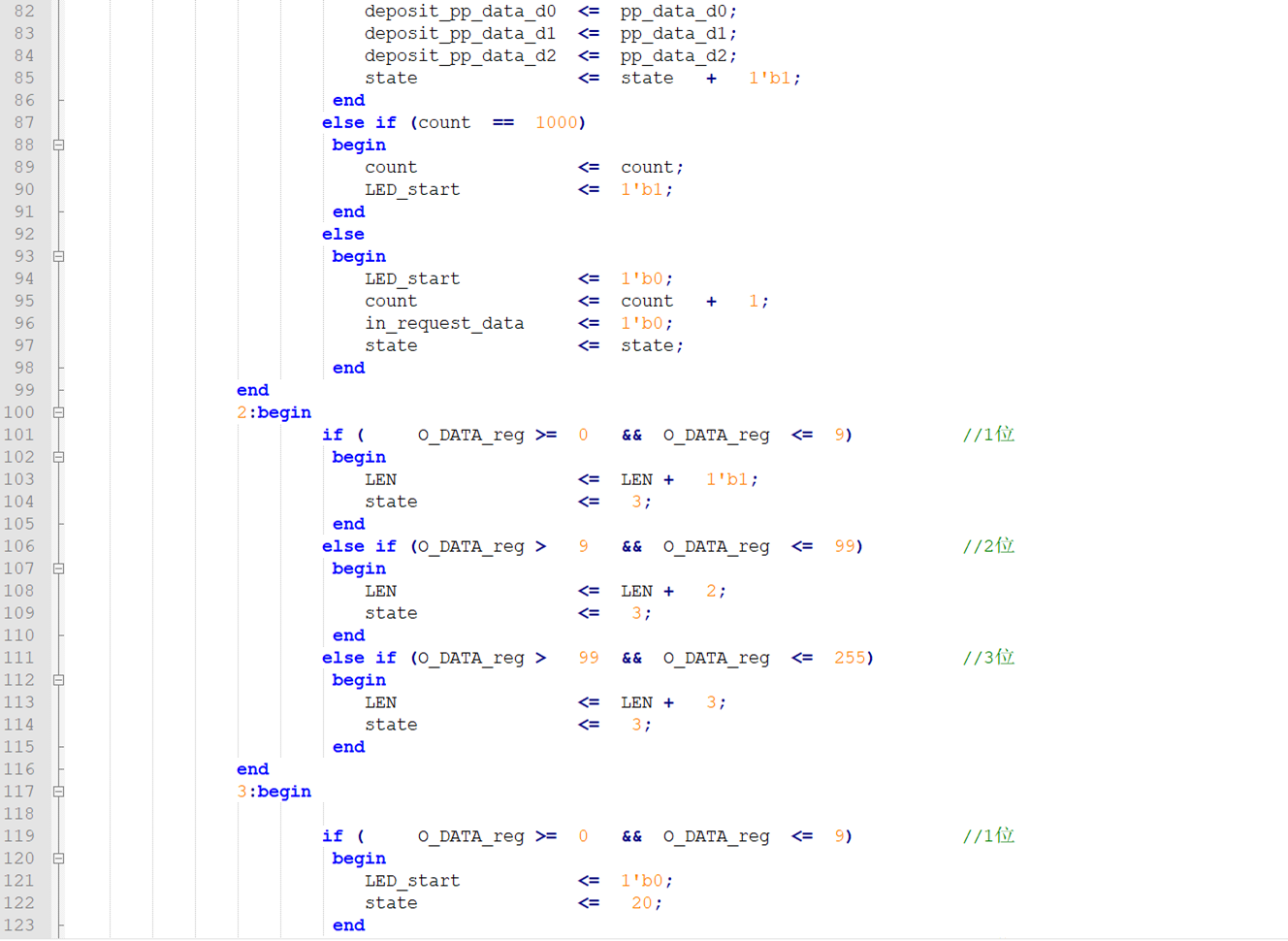
Task: Click the //2位 comment on line 106
Action: (x=987, y=546)
